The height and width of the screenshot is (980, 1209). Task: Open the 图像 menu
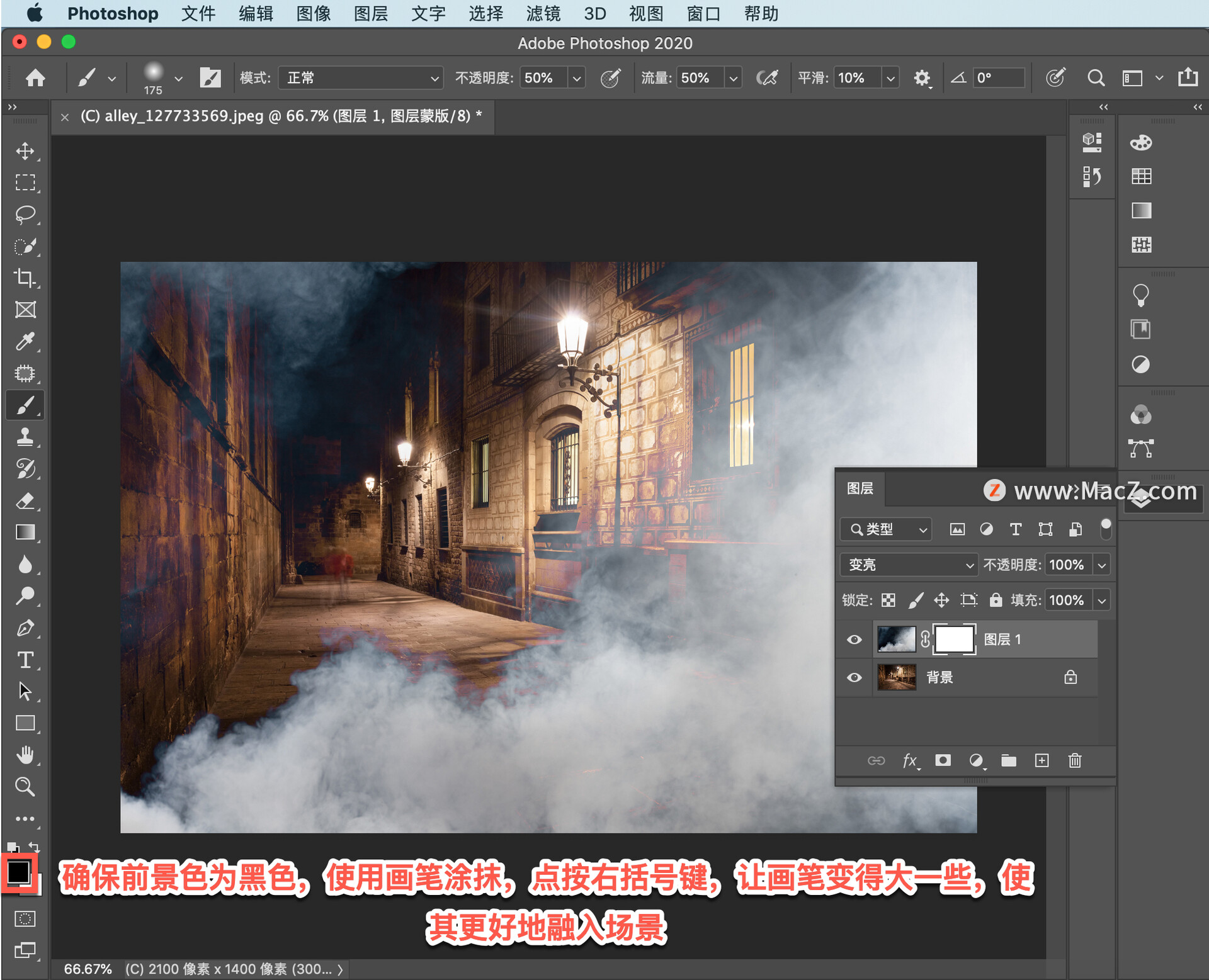click(x=314, y=13)
